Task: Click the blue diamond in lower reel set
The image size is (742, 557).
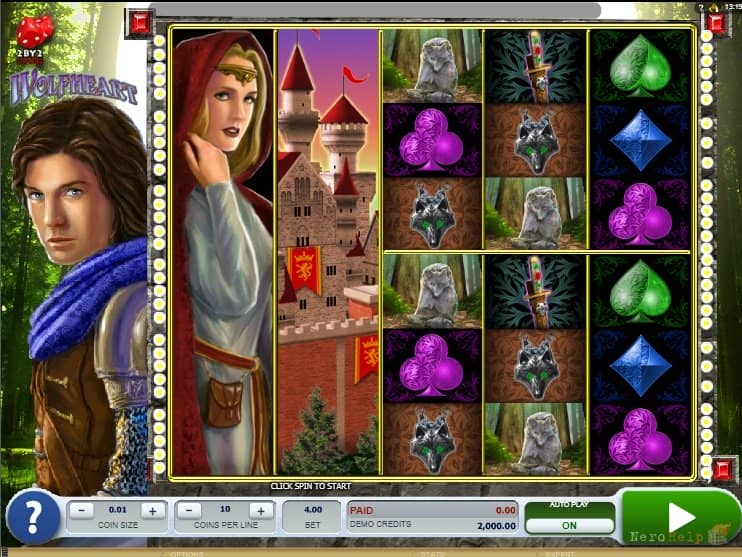Action: [x=640, y=366]
